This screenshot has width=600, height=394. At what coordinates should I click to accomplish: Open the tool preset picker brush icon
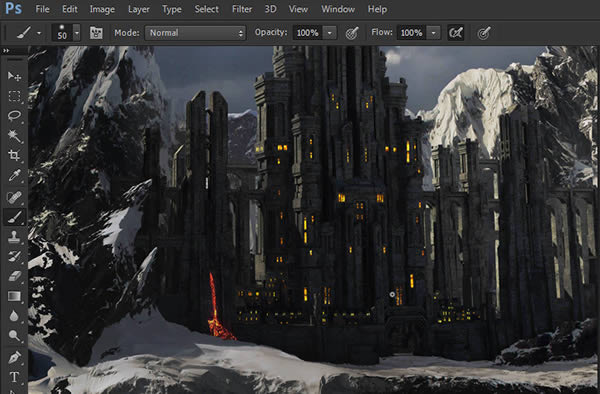pyautogui.click(x=24, y=33)
